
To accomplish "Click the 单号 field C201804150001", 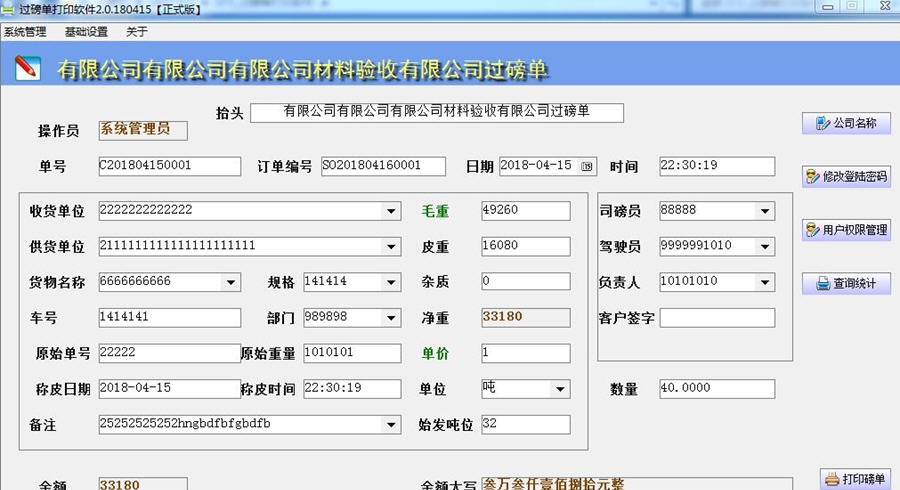I will coord(169,166).
